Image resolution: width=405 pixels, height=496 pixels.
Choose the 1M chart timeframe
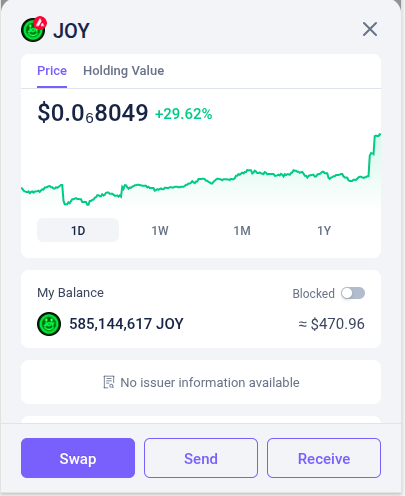click(x=242, y=230)
